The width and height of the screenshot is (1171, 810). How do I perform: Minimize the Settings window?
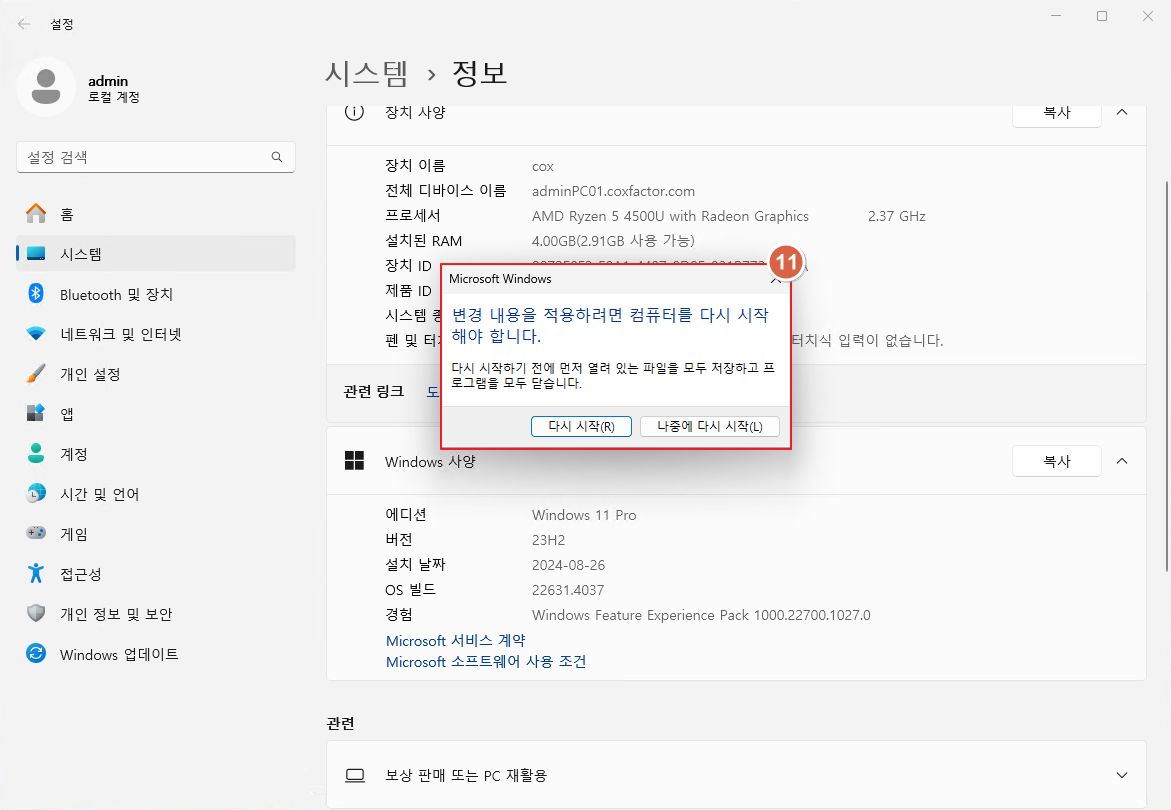[1056, 16]
